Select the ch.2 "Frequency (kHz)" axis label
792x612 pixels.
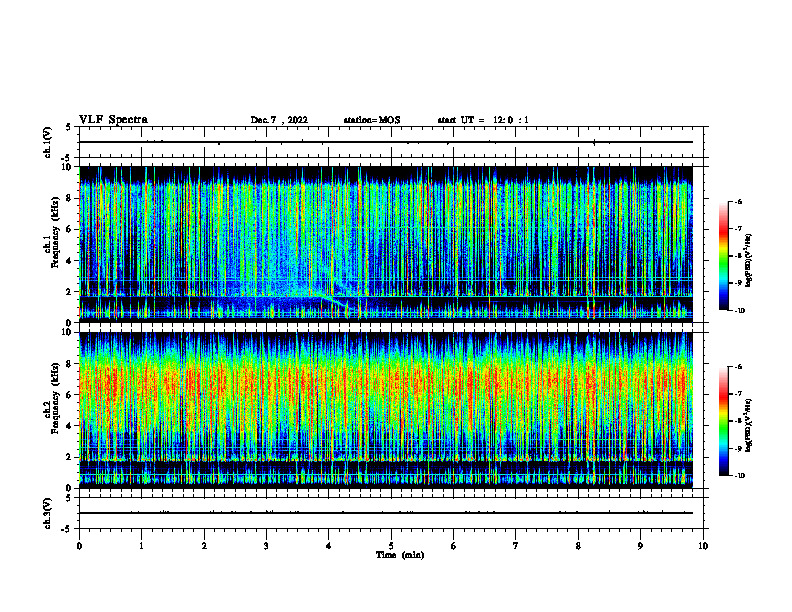[55, 398]
